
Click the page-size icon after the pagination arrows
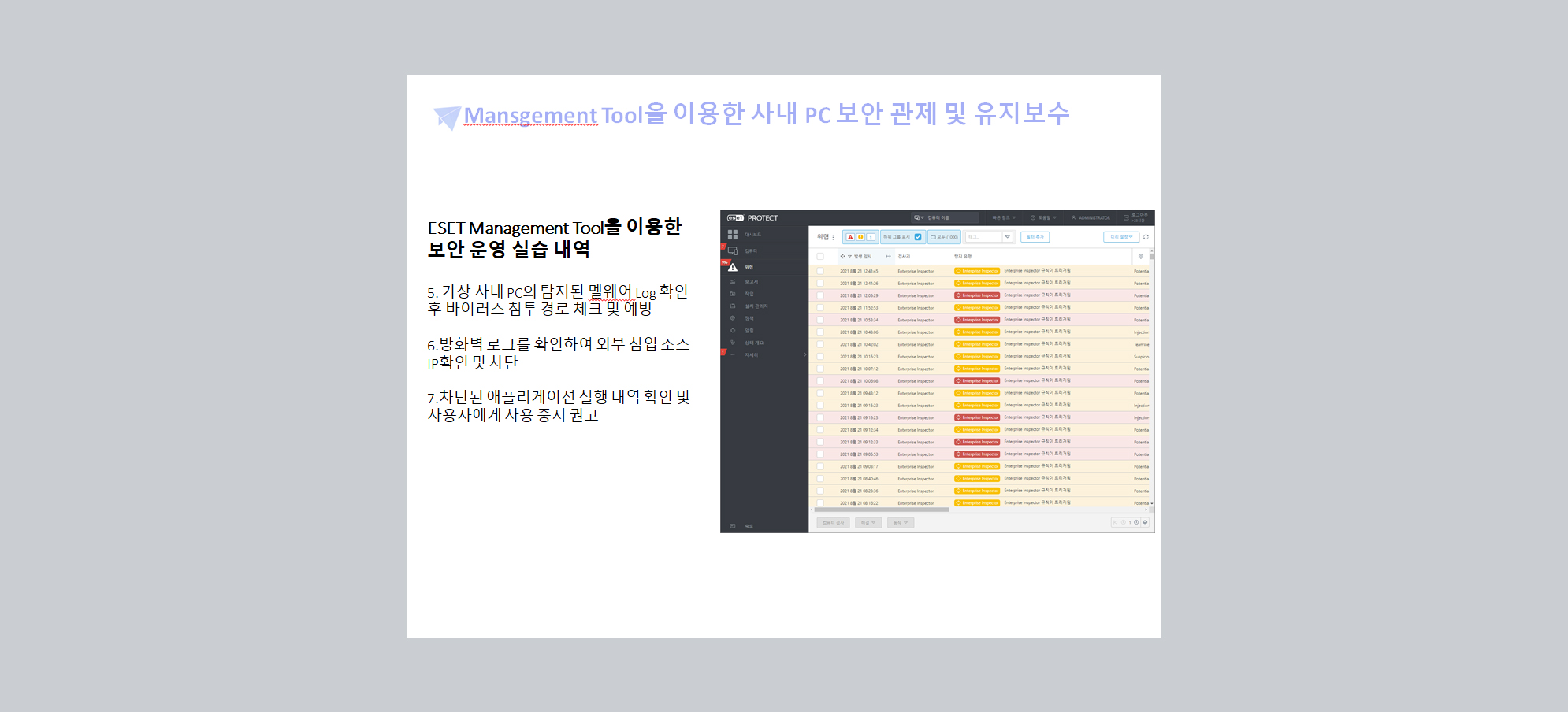pyautogui.click(x=1145, y=522)
